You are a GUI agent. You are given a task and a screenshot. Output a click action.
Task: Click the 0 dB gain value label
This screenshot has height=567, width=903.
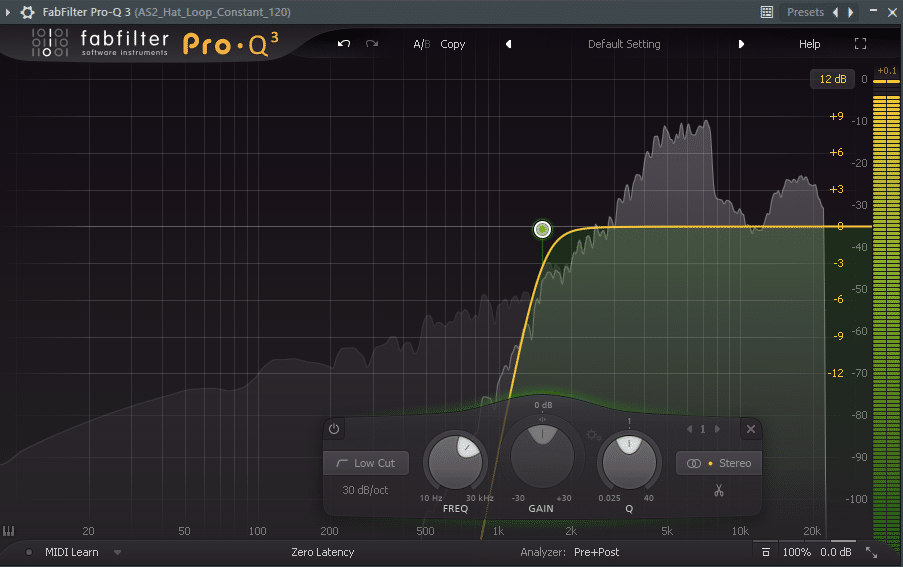[x=542, y=405]
